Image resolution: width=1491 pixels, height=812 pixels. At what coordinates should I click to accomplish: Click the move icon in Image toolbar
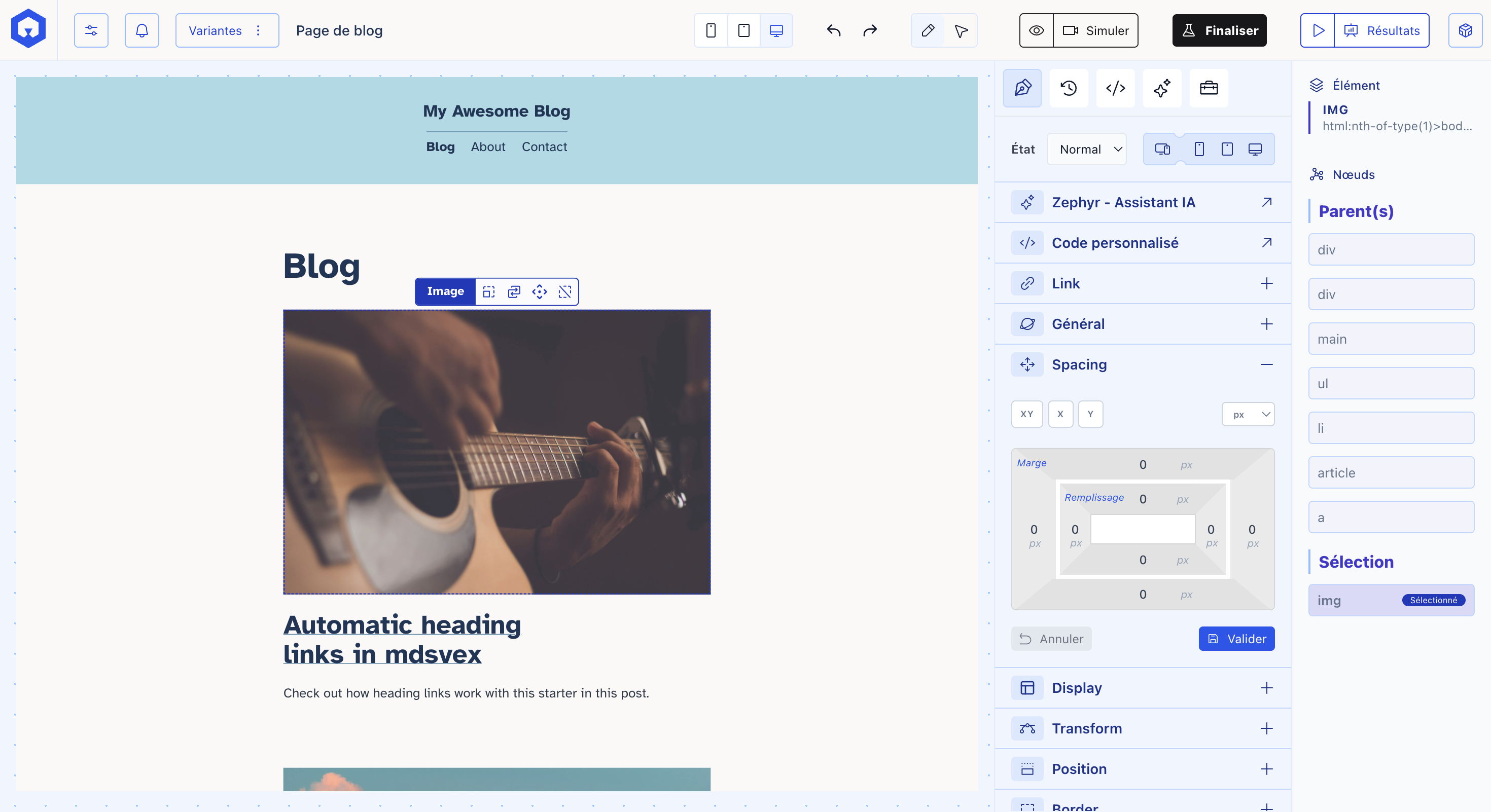click(x=539, y=291)
